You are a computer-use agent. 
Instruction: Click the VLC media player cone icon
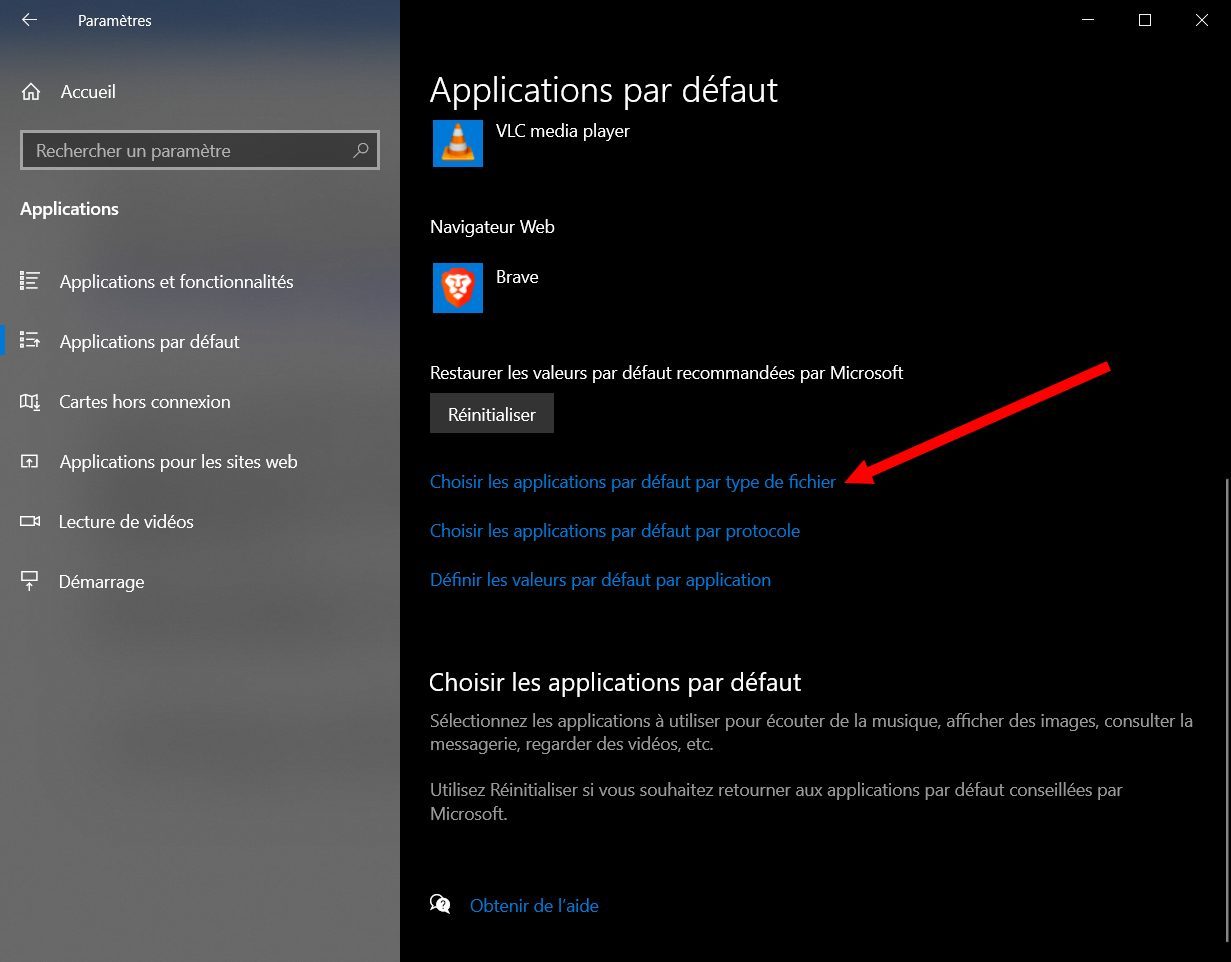tap(458, 142)
